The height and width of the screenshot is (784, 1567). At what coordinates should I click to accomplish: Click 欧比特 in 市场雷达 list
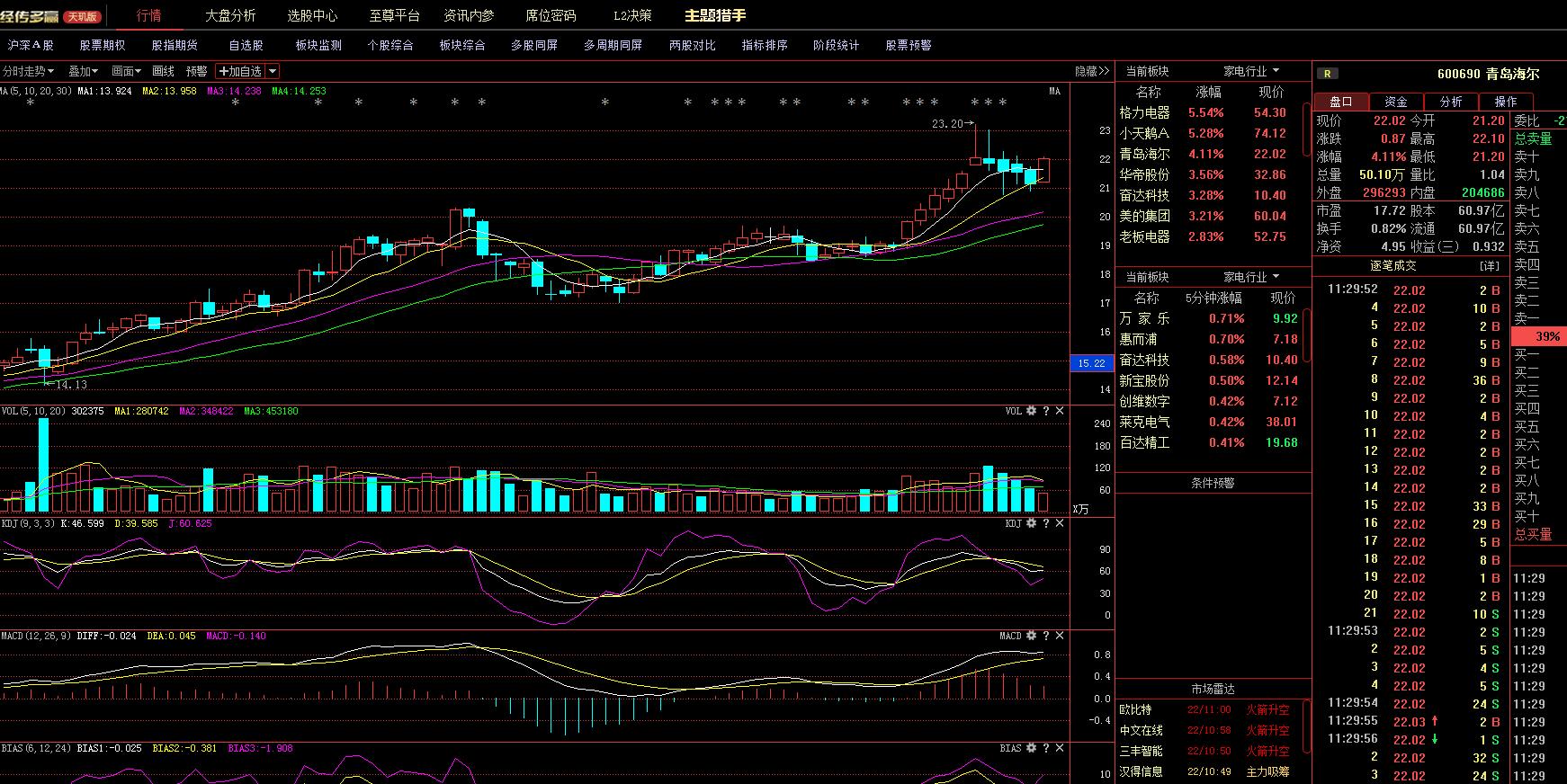pyautogui.click(x=1135, y=709)
